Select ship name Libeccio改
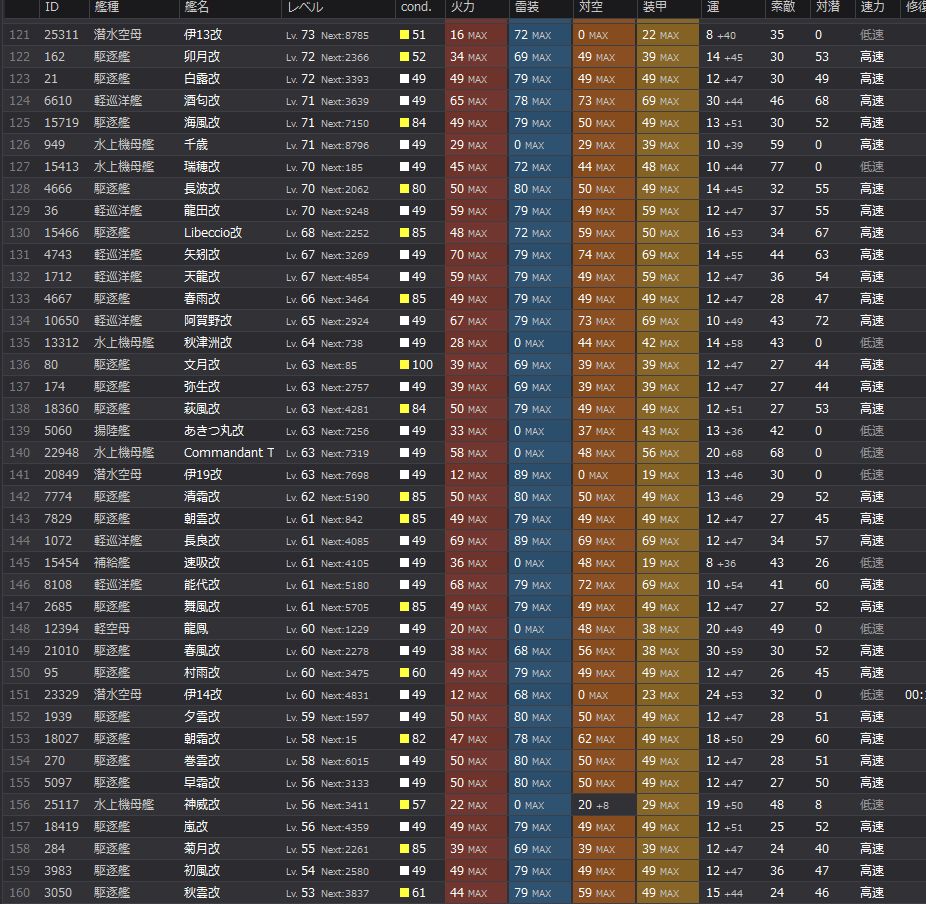926x904 pixels. [213, 233]
